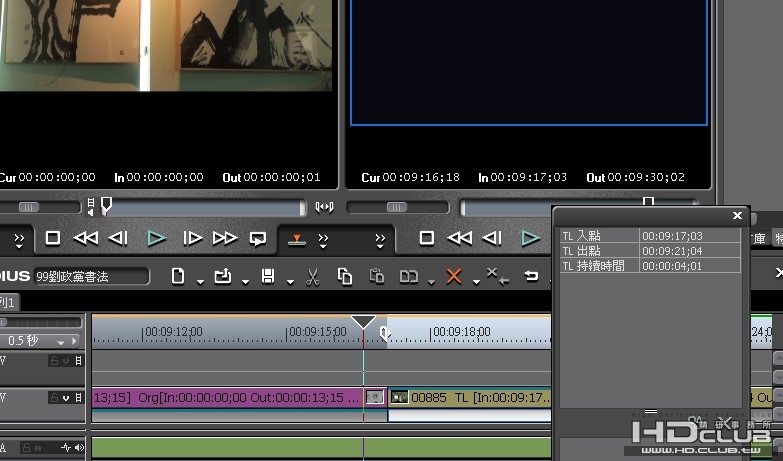Fast forward the left player
This screenshot has height=461, width=783.
coord(225,238)
